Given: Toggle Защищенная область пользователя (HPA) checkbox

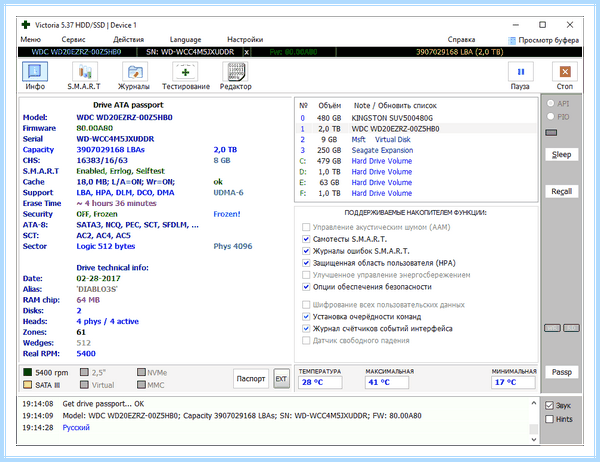Looking at the screenshot, I should click(x=306, y=263).
